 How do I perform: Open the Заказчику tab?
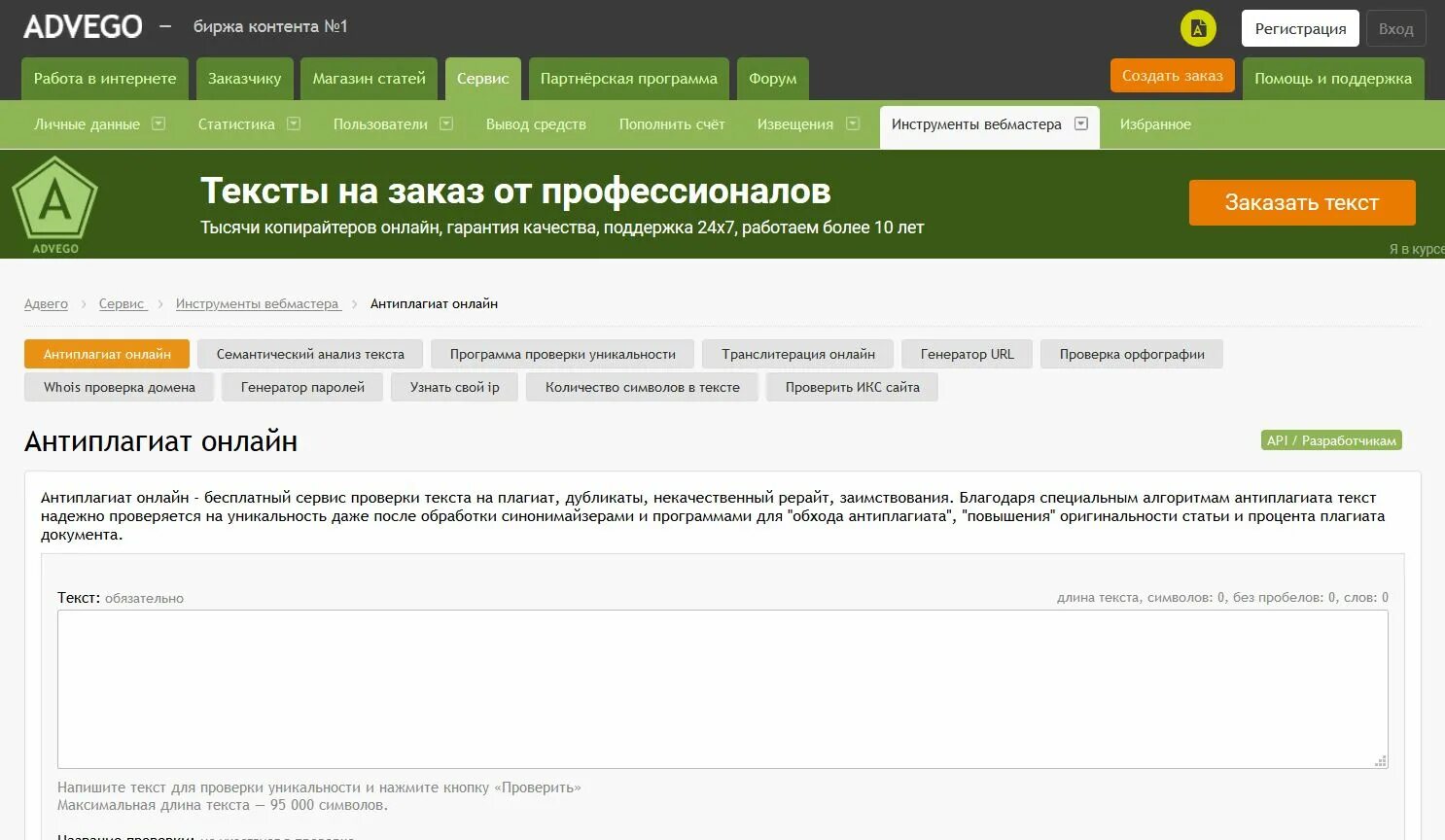pos(244,79)
